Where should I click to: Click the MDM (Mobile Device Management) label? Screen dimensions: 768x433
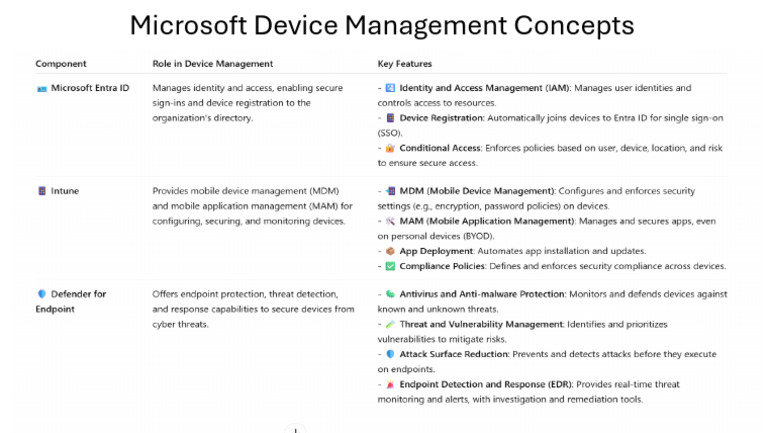point(477,191)
